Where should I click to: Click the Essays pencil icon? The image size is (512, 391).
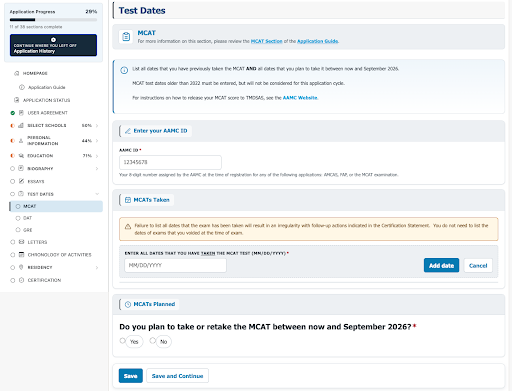[21, 181]
